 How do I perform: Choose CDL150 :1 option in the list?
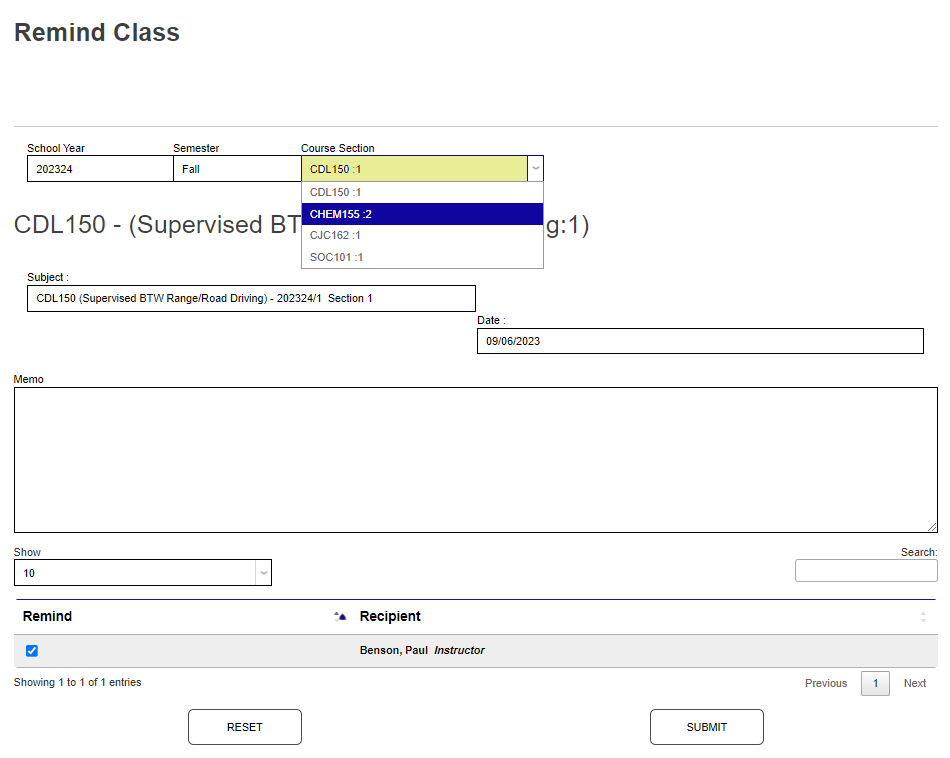[422, 192]
